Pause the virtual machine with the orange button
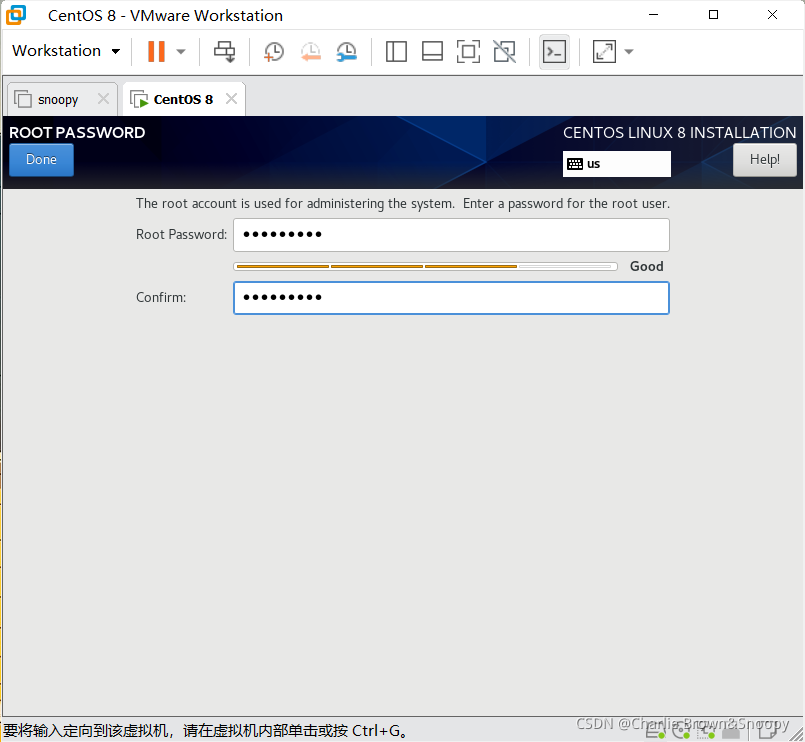Viewport: 805px width, 742px height. click(x=156, y=51)
